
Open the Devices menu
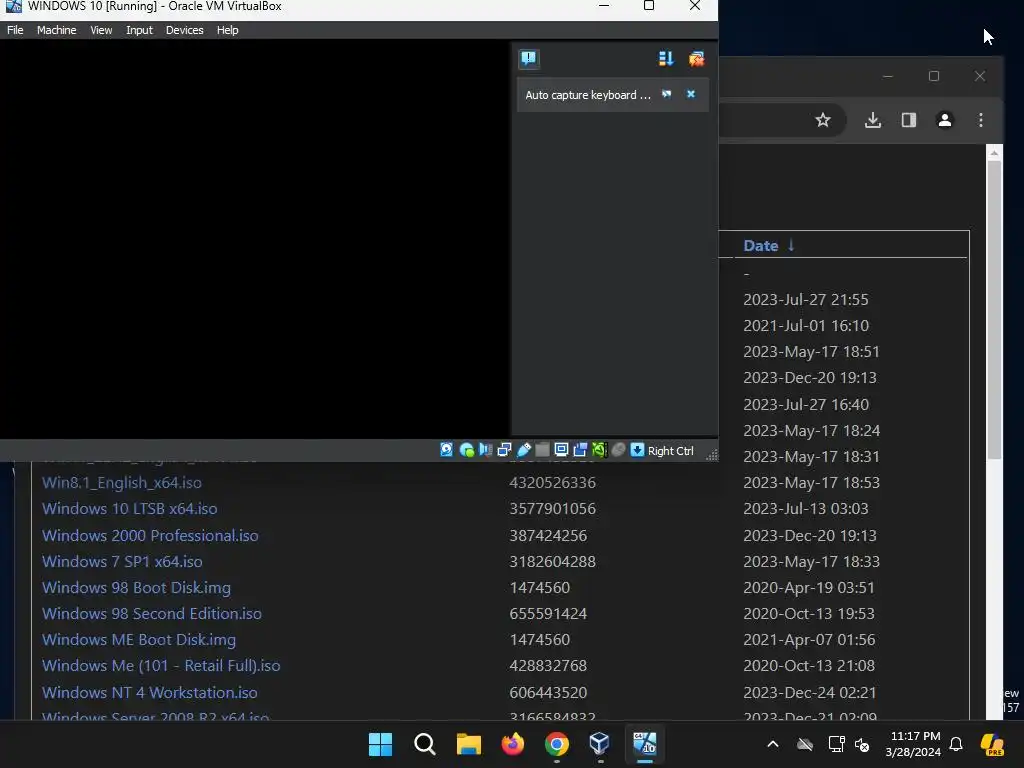[x=184, y=30]
